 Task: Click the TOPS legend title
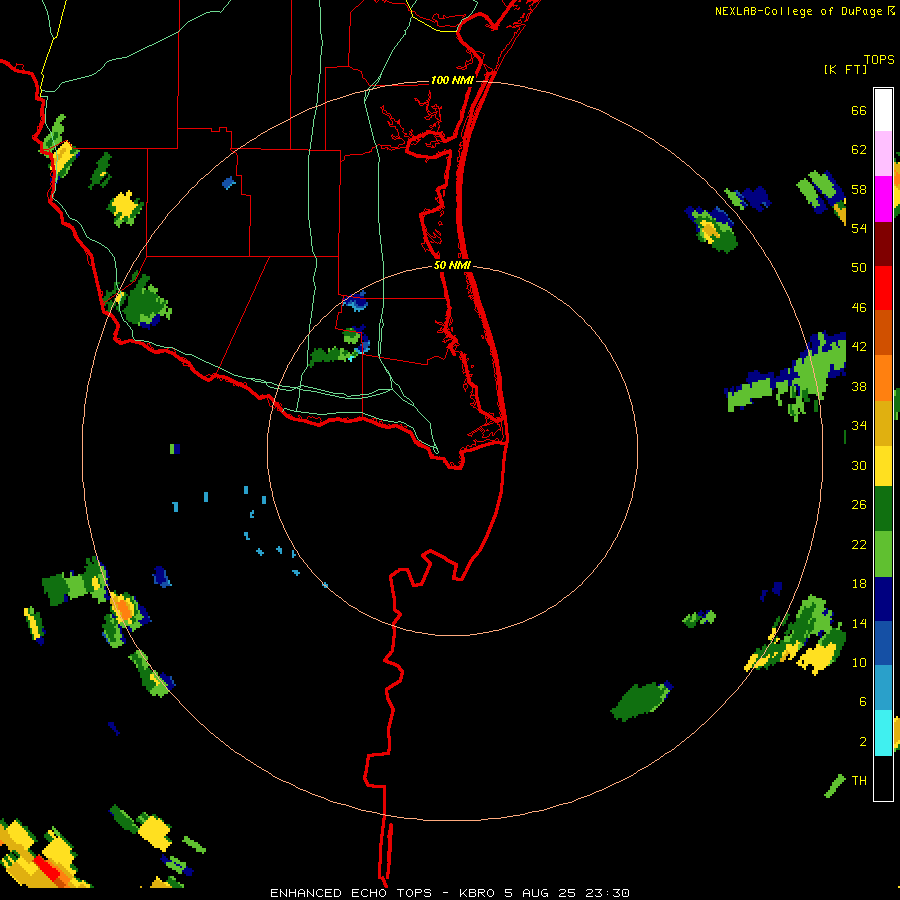coord(879,60)
